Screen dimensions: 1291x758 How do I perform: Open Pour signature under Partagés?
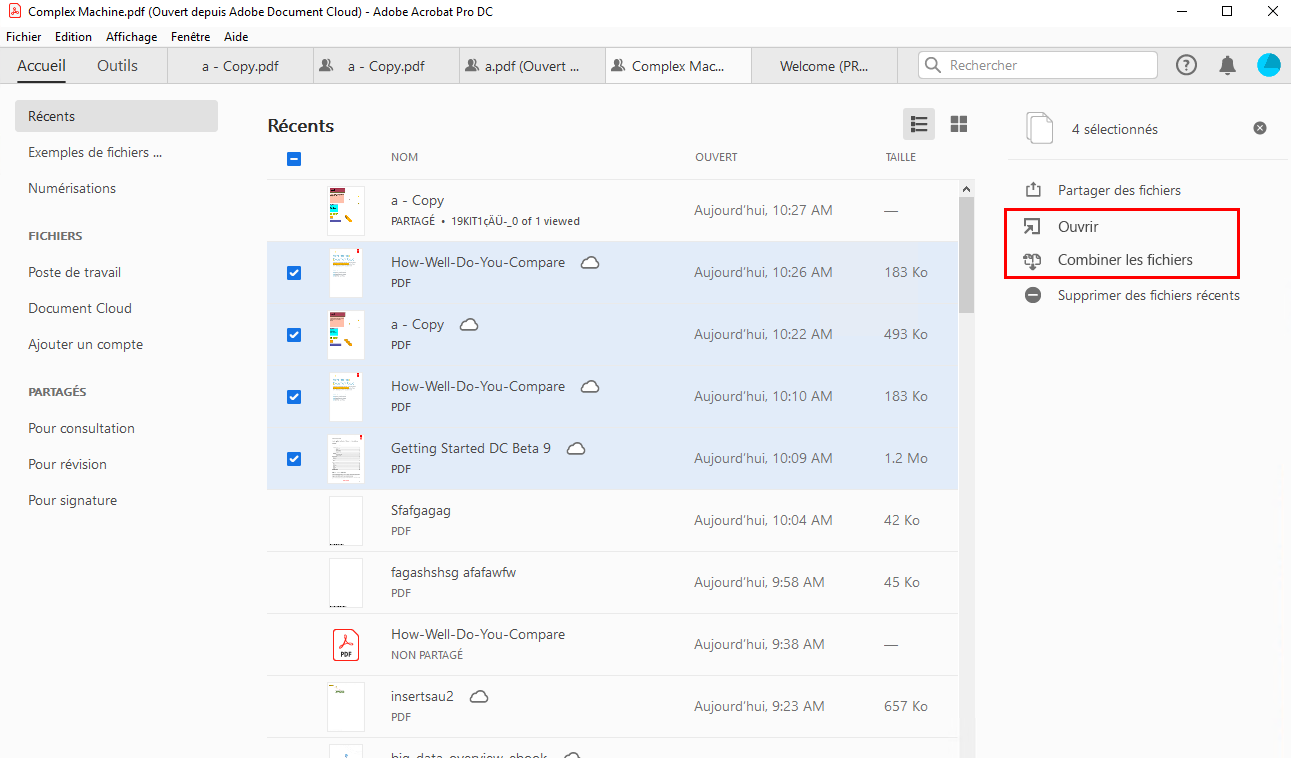point(72,500)
